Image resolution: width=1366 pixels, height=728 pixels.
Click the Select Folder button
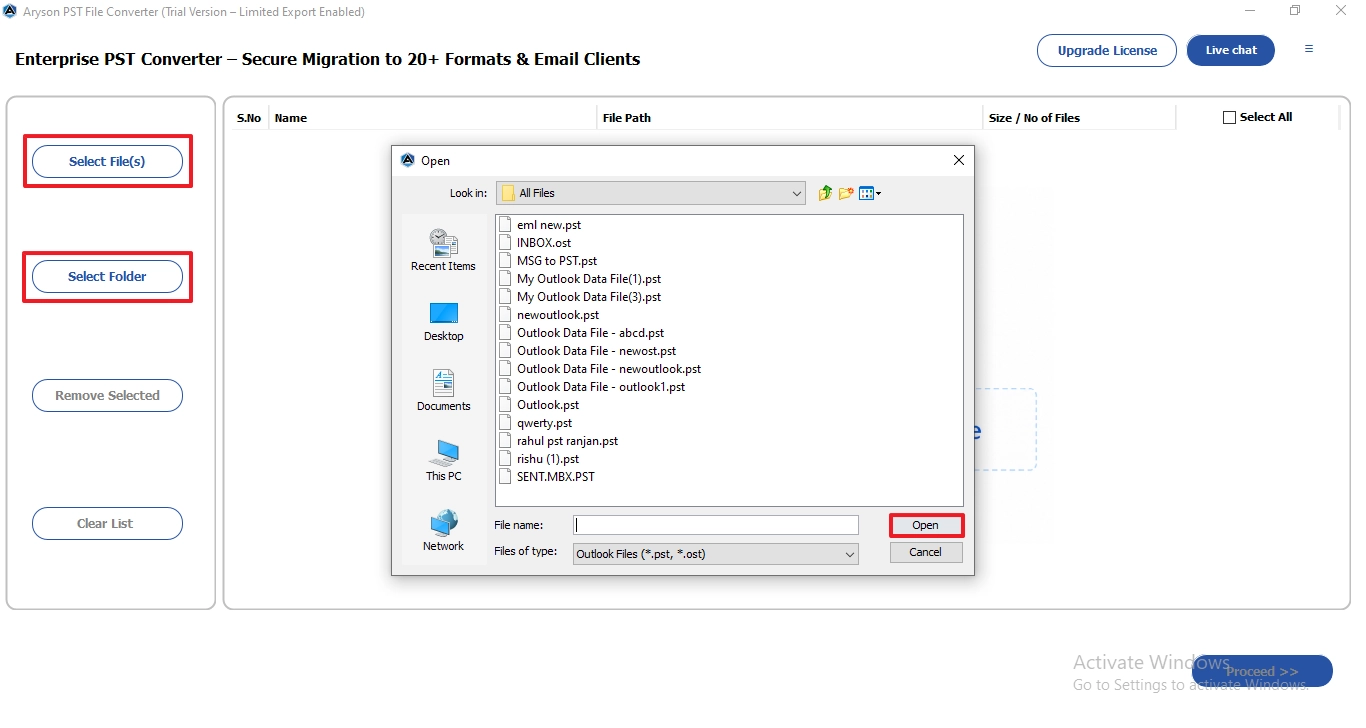pyautogui.click(x=107, y=276)
